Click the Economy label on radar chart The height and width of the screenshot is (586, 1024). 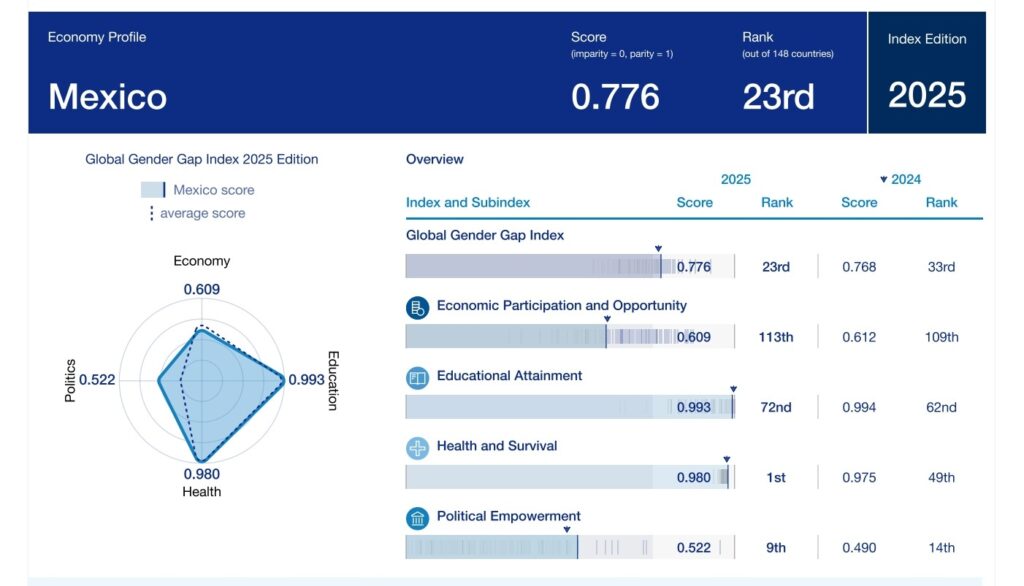(x=201, y=261)
